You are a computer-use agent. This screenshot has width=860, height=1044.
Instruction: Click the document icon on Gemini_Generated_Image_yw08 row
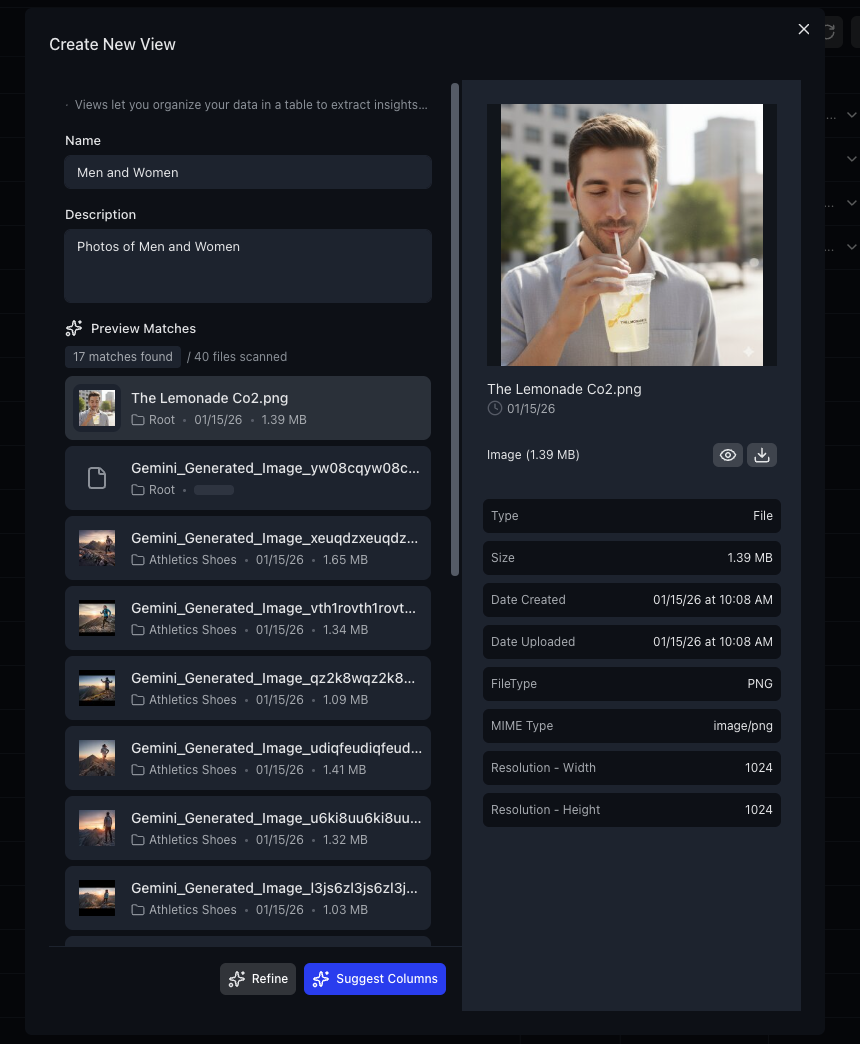pos(96,477)
